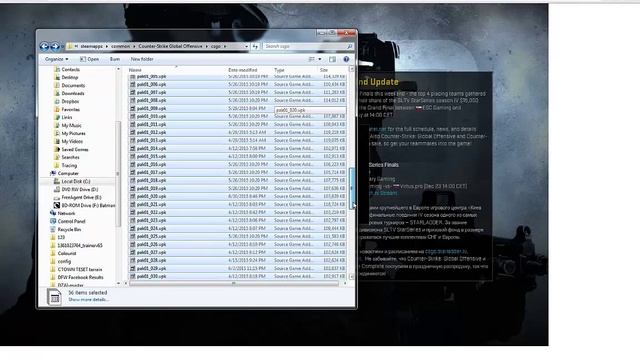Click the file icon of pak01_027.vpk

[x=133, y=252]
